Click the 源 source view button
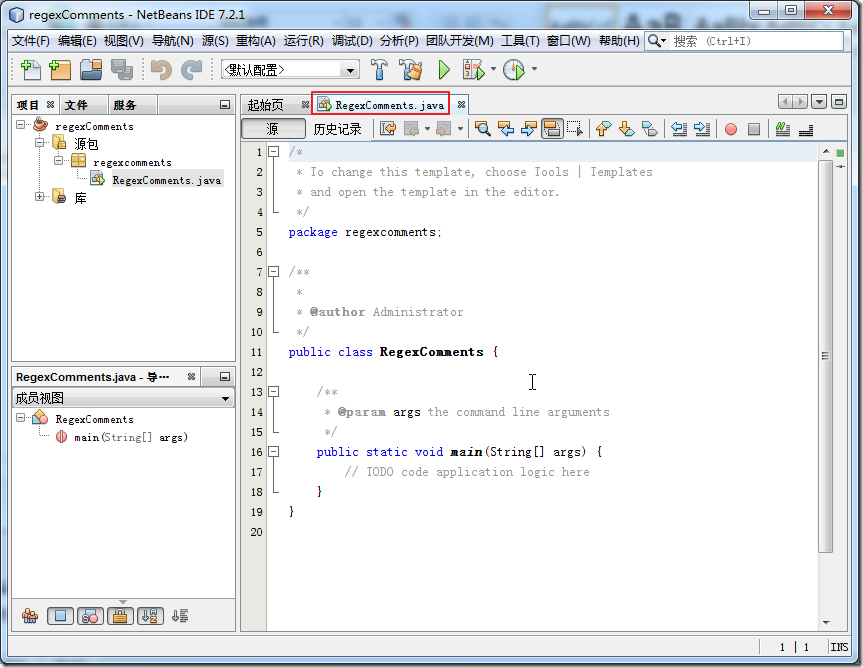 coord(273,129)
